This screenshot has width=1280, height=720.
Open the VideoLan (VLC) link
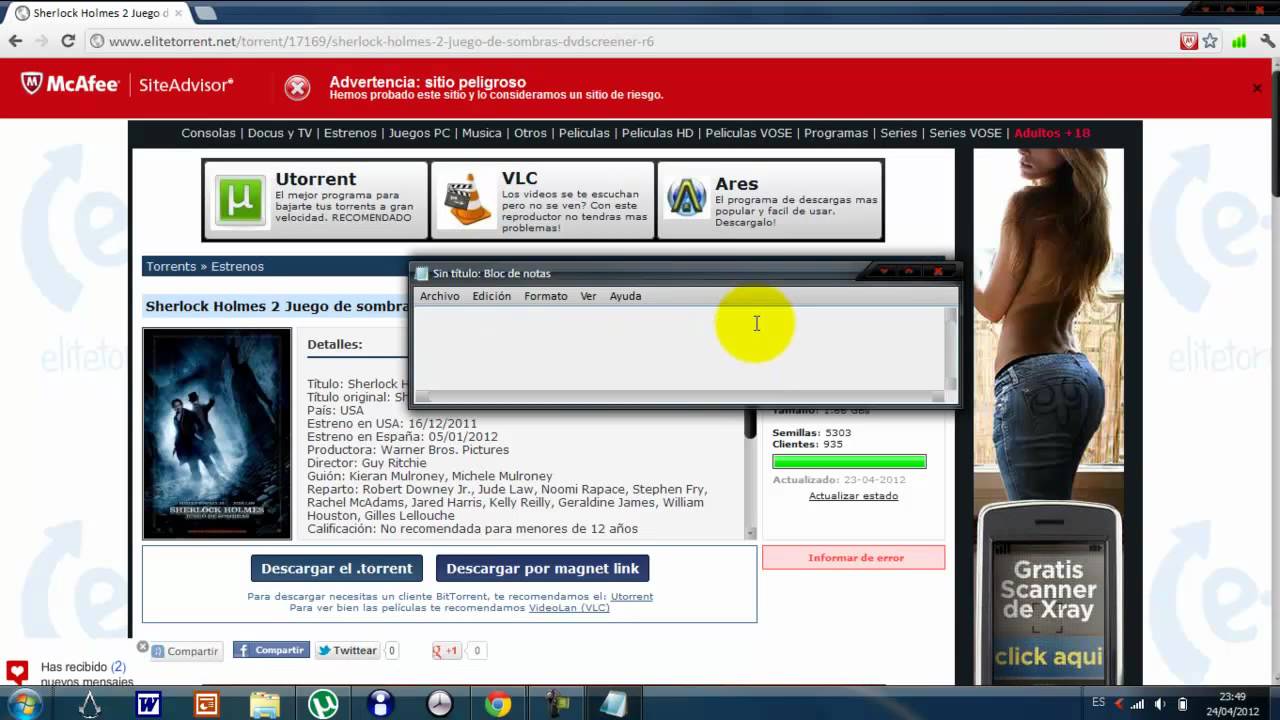click(x=569, y=608)
